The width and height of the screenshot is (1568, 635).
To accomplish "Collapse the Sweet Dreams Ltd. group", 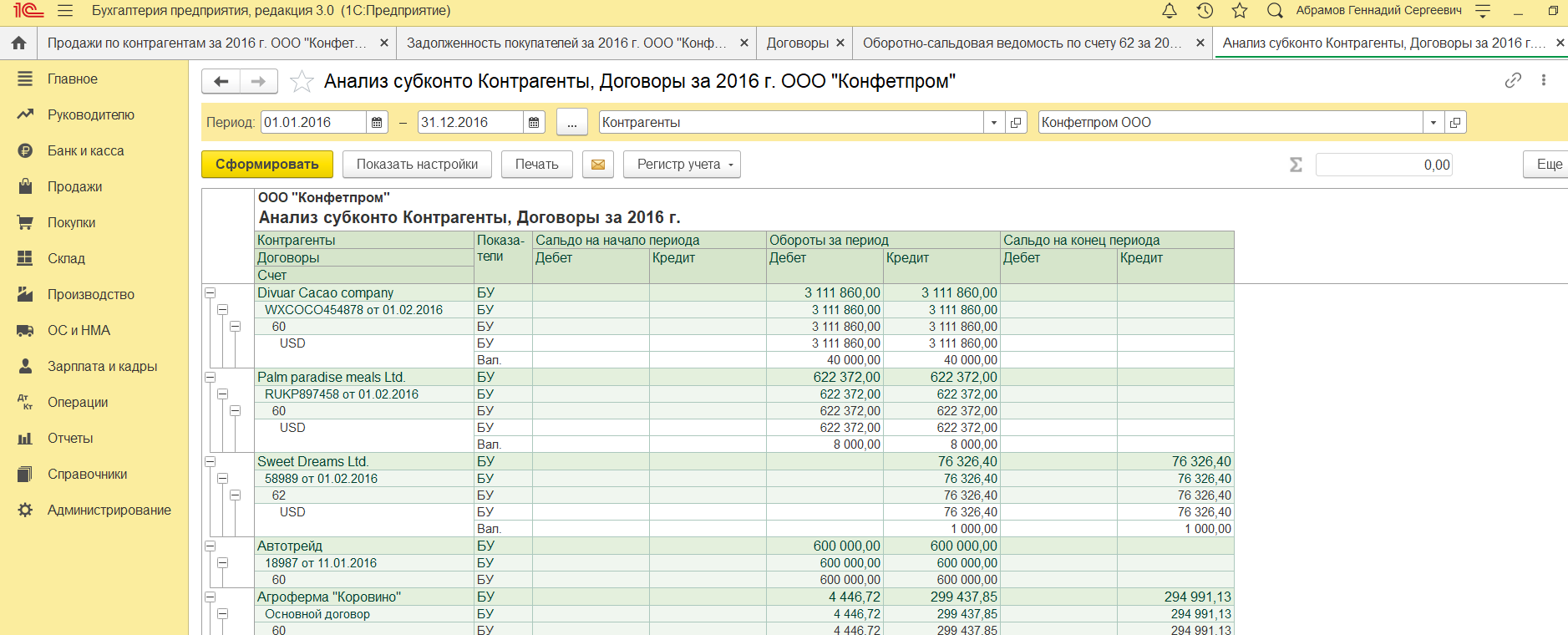I will pos(211,462).
